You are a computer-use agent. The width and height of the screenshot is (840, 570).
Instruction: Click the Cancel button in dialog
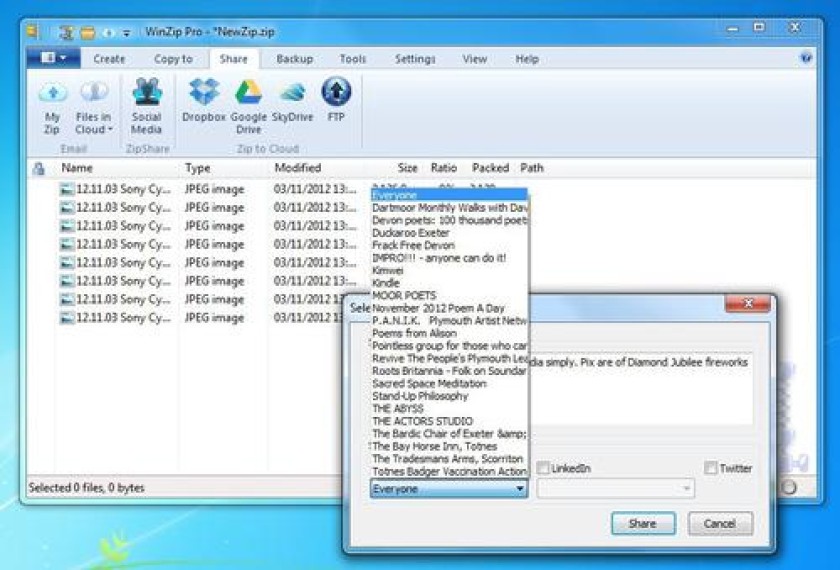point(719,523)
